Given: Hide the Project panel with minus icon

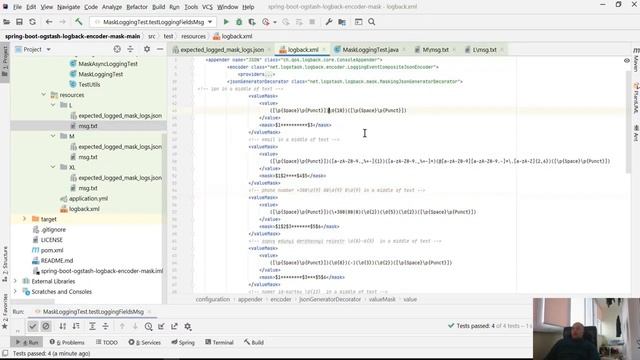Looking at the screenshot, I should coord(160,49).
